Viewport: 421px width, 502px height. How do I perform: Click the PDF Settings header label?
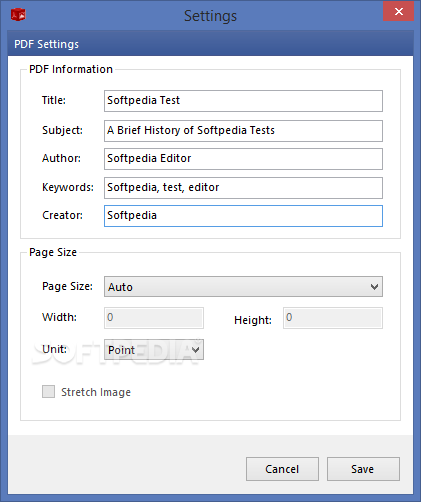46,44
